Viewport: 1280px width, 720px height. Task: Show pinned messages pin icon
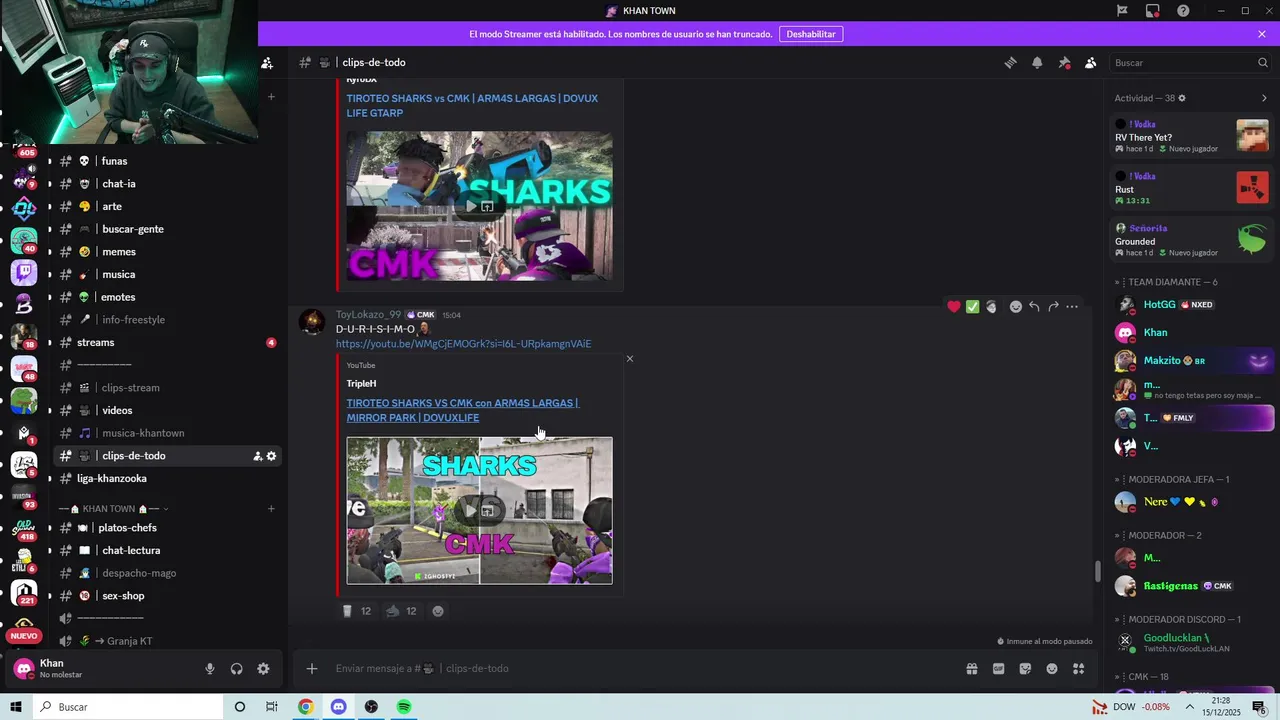tap(1064, 62)
